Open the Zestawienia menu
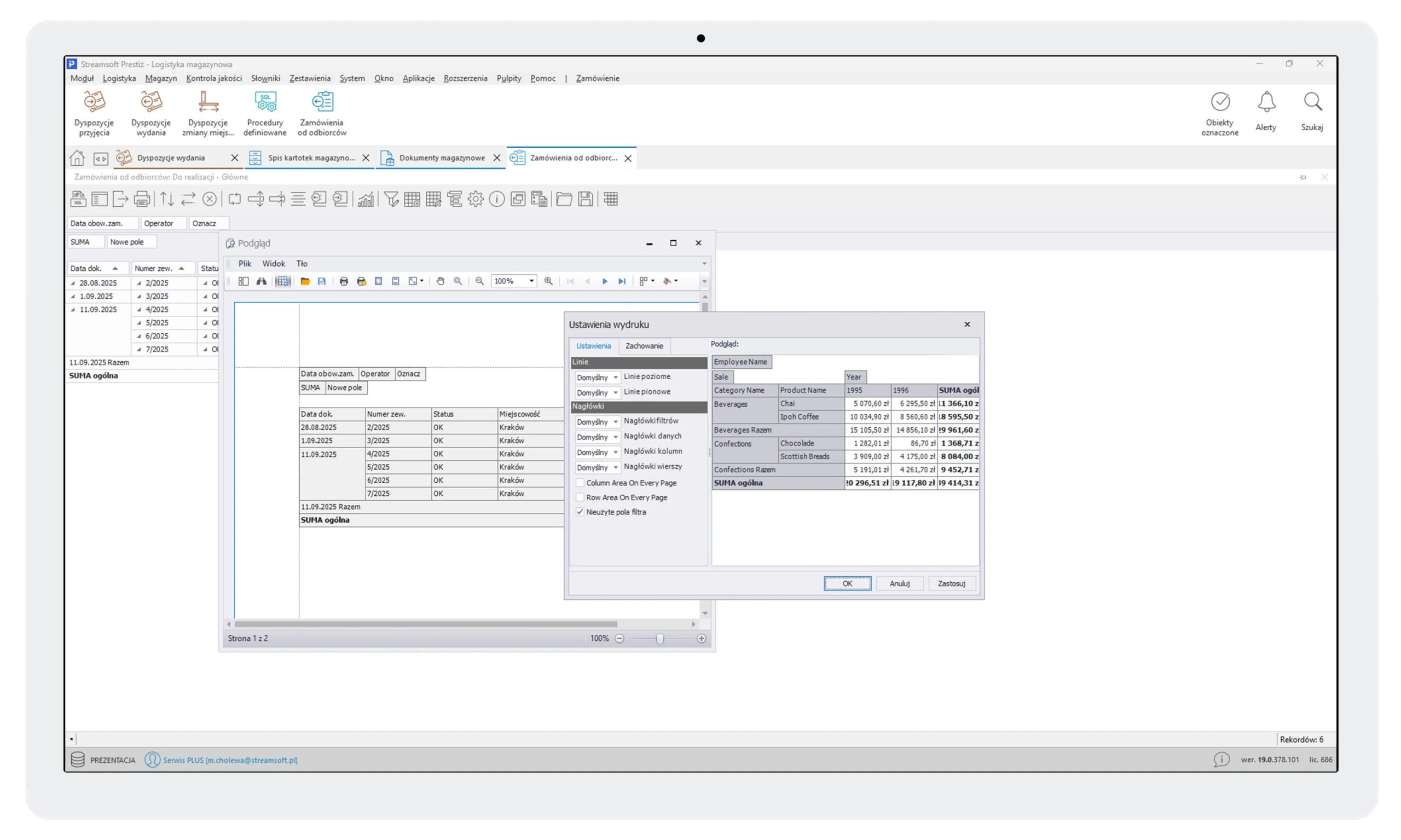This screenshot has width=1401, height=840. pos(310,79)
